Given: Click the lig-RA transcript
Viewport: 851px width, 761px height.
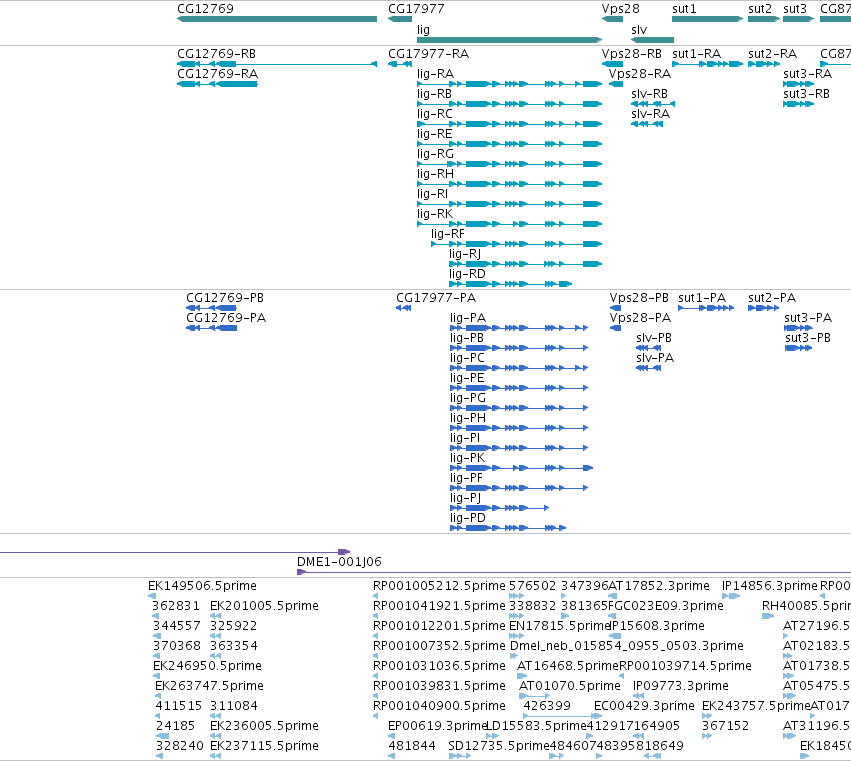Looking at the screenshot, I should click(510, 84).
